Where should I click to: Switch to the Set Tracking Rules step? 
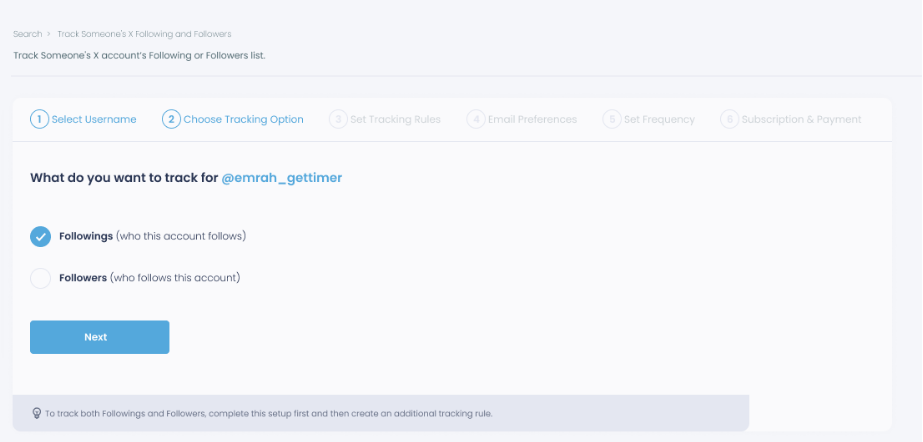pyautogui.click(x=395, y=119)
